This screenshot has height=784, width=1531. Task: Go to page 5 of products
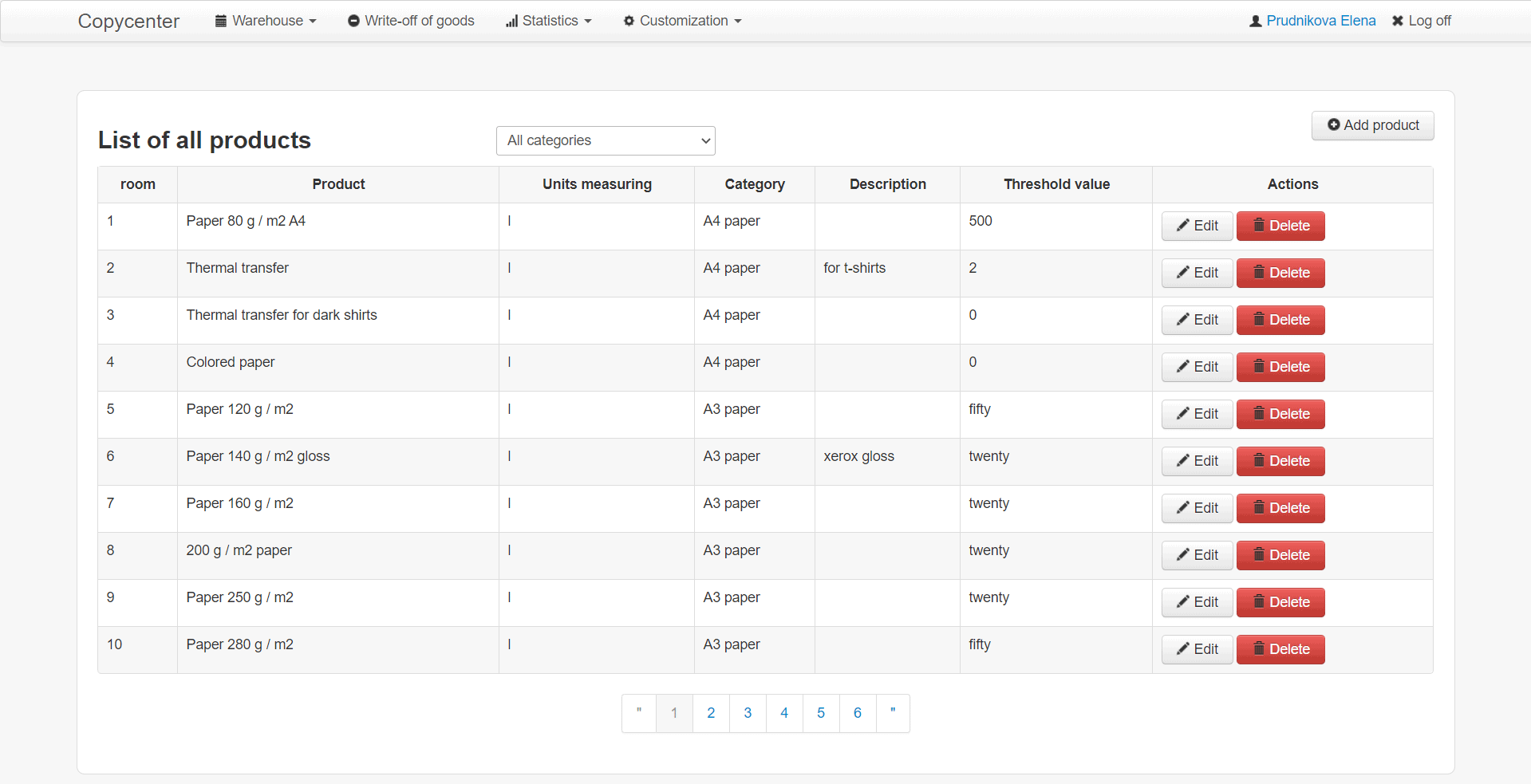coord(821,713)
